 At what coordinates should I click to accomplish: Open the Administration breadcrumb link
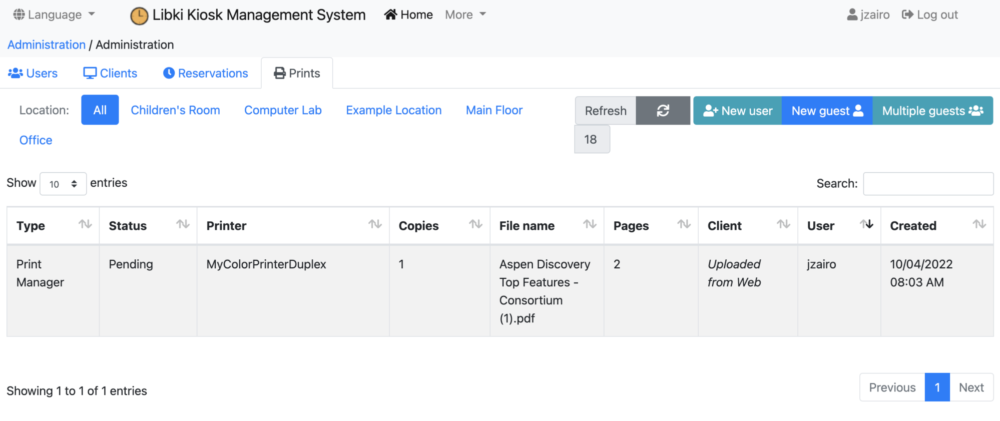click(x=46, y=44)
